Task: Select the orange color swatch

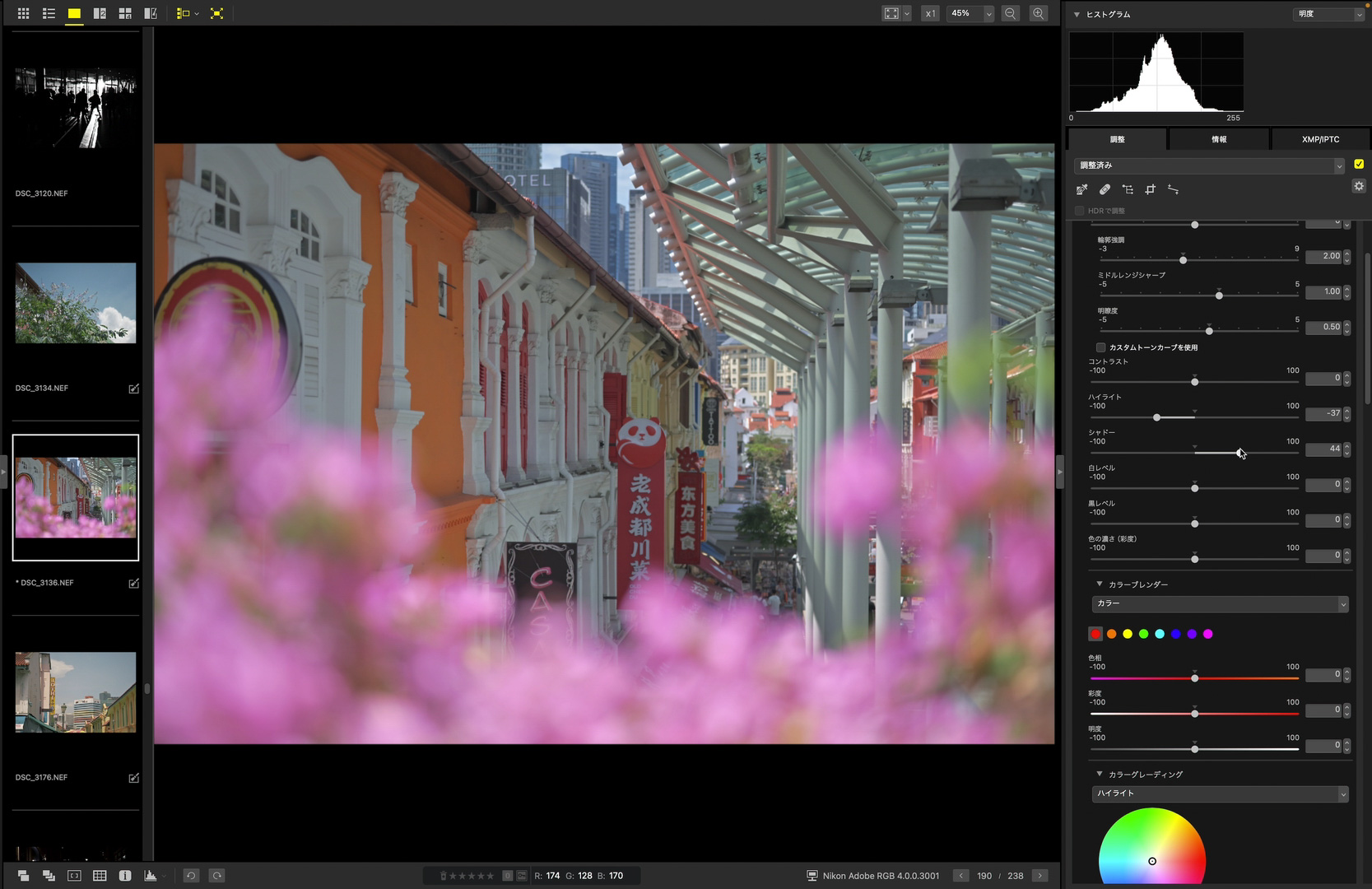Action: point(1112,634)
